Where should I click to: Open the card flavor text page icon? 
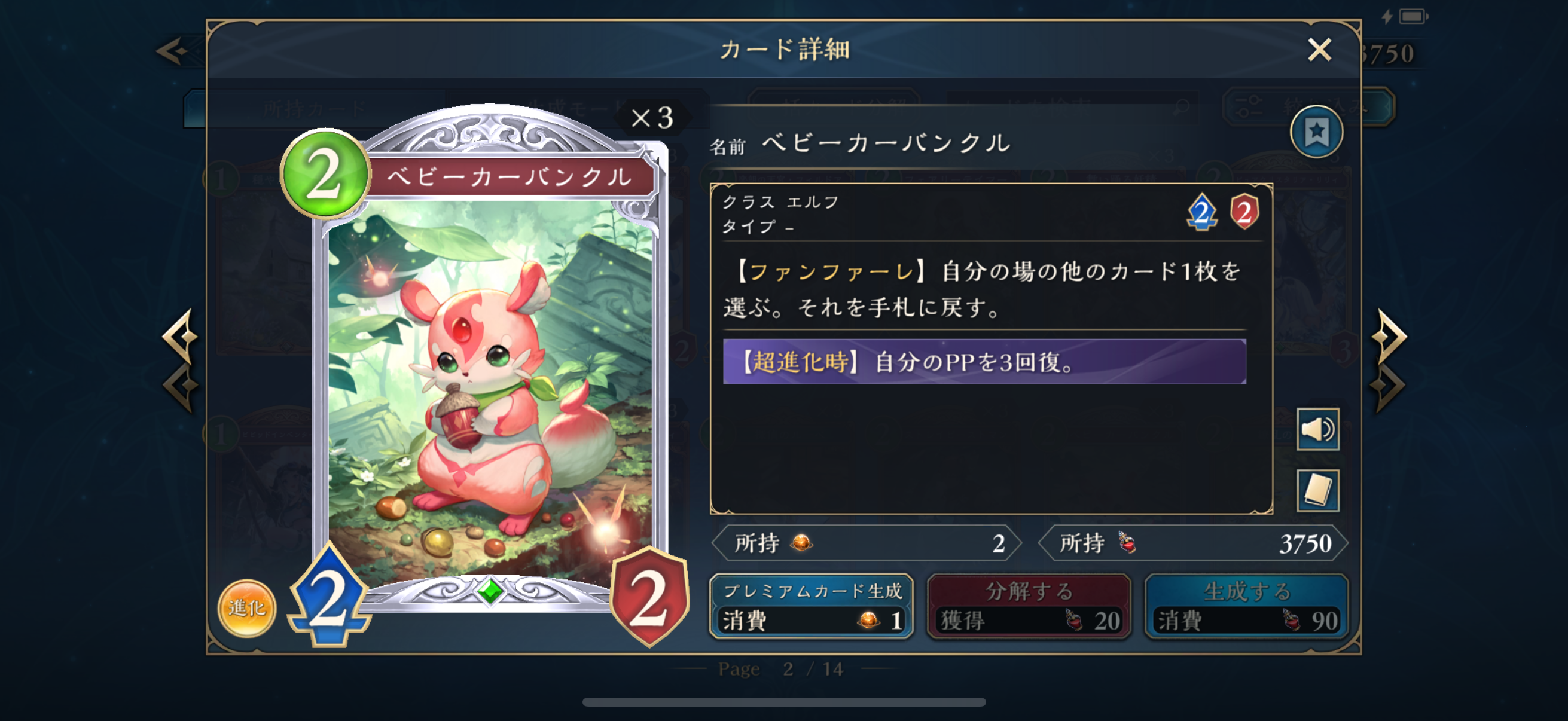coord(1317,490)
